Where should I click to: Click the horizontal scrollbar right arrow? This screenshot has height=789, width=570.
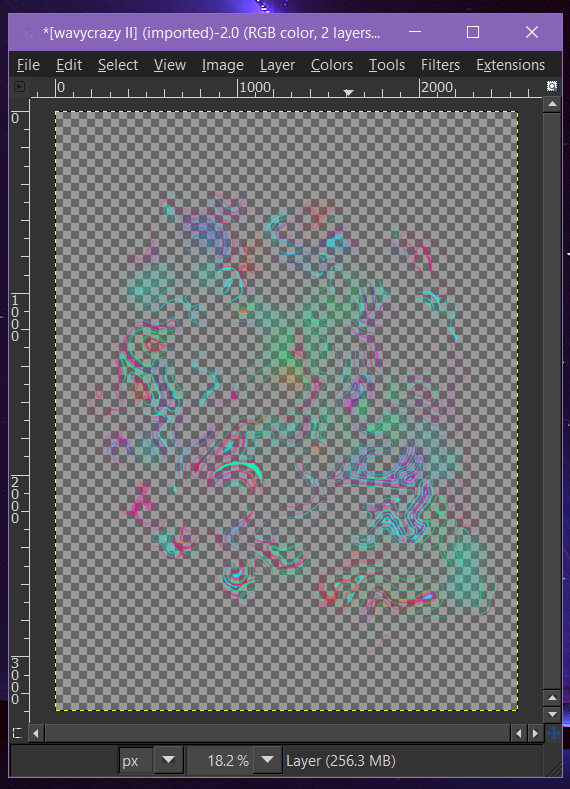pyautogui.click(x=535, y=734)
